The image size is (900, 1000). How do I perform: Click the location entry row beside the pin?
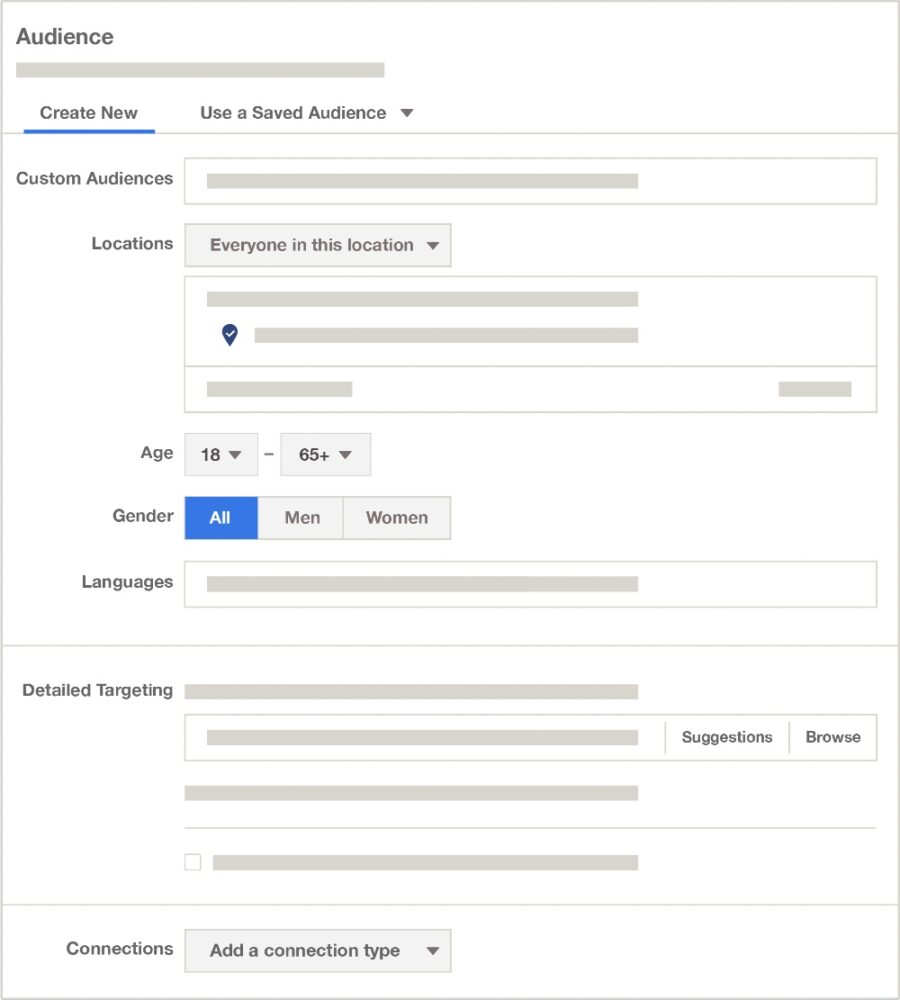447,334
